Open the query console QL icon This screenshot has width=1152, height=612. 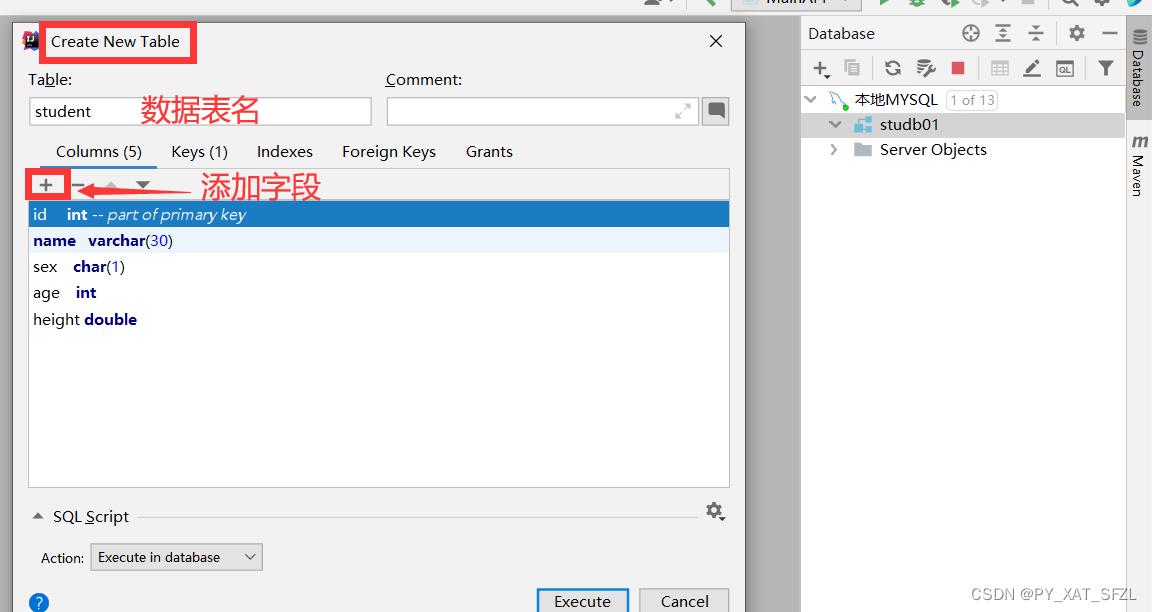(1065, 69)
